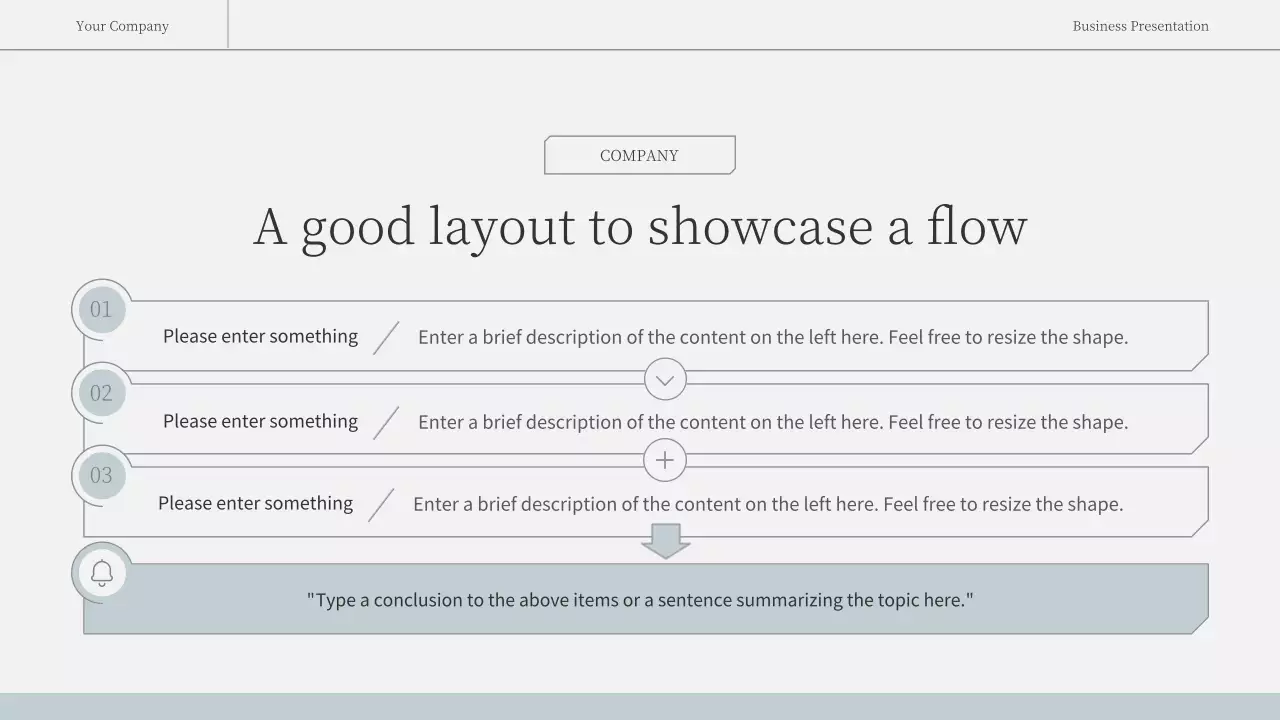Click first row's "Please enter something" text
The width and height of the screenshot is (1280, 720).
(260, 337)
